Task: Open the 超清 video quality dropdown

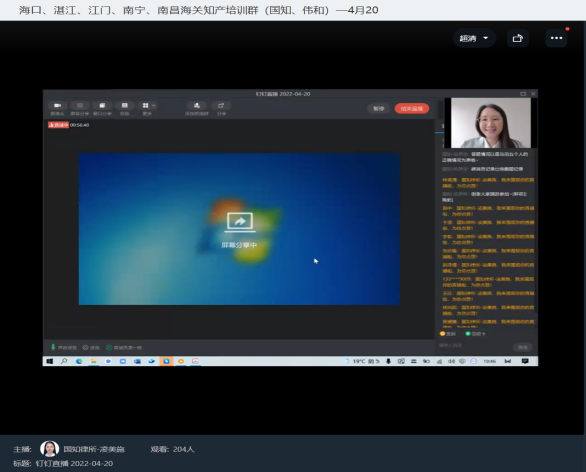Action: click(474, 38)
